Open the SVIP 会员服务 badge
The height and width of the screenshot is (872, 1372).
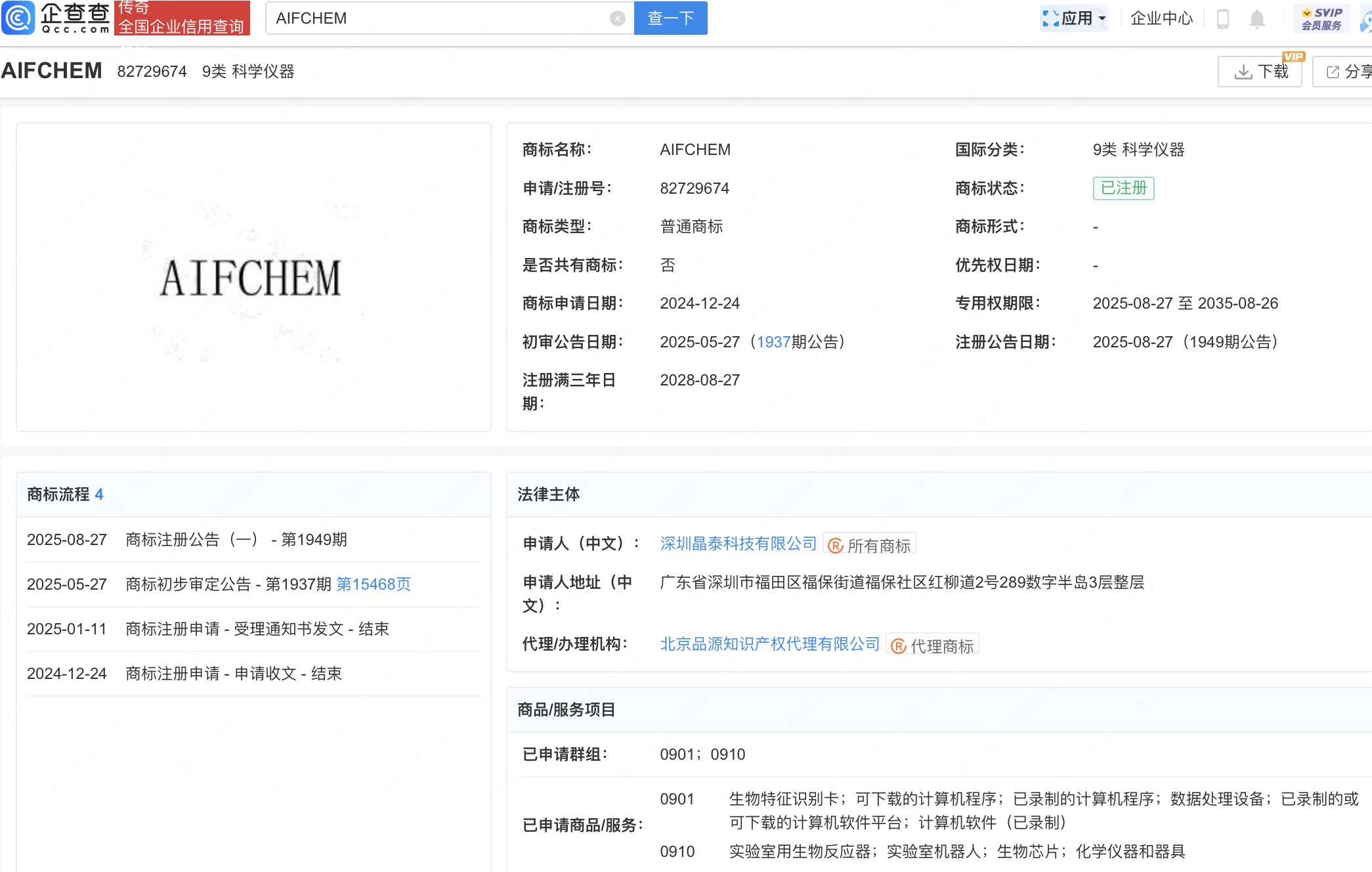(x=1322, y=18)
